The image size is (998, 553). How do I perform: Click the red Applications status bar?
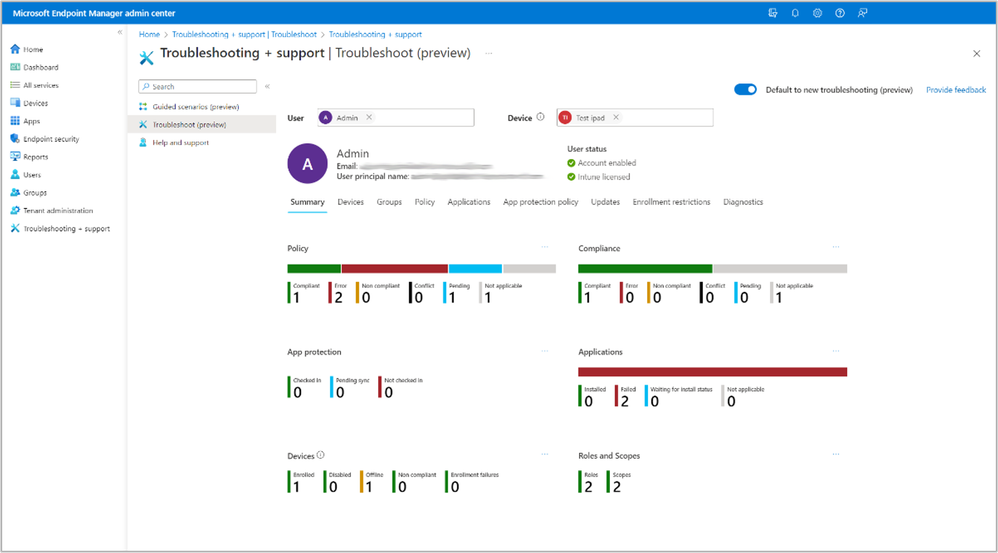[x=712, y=372]
